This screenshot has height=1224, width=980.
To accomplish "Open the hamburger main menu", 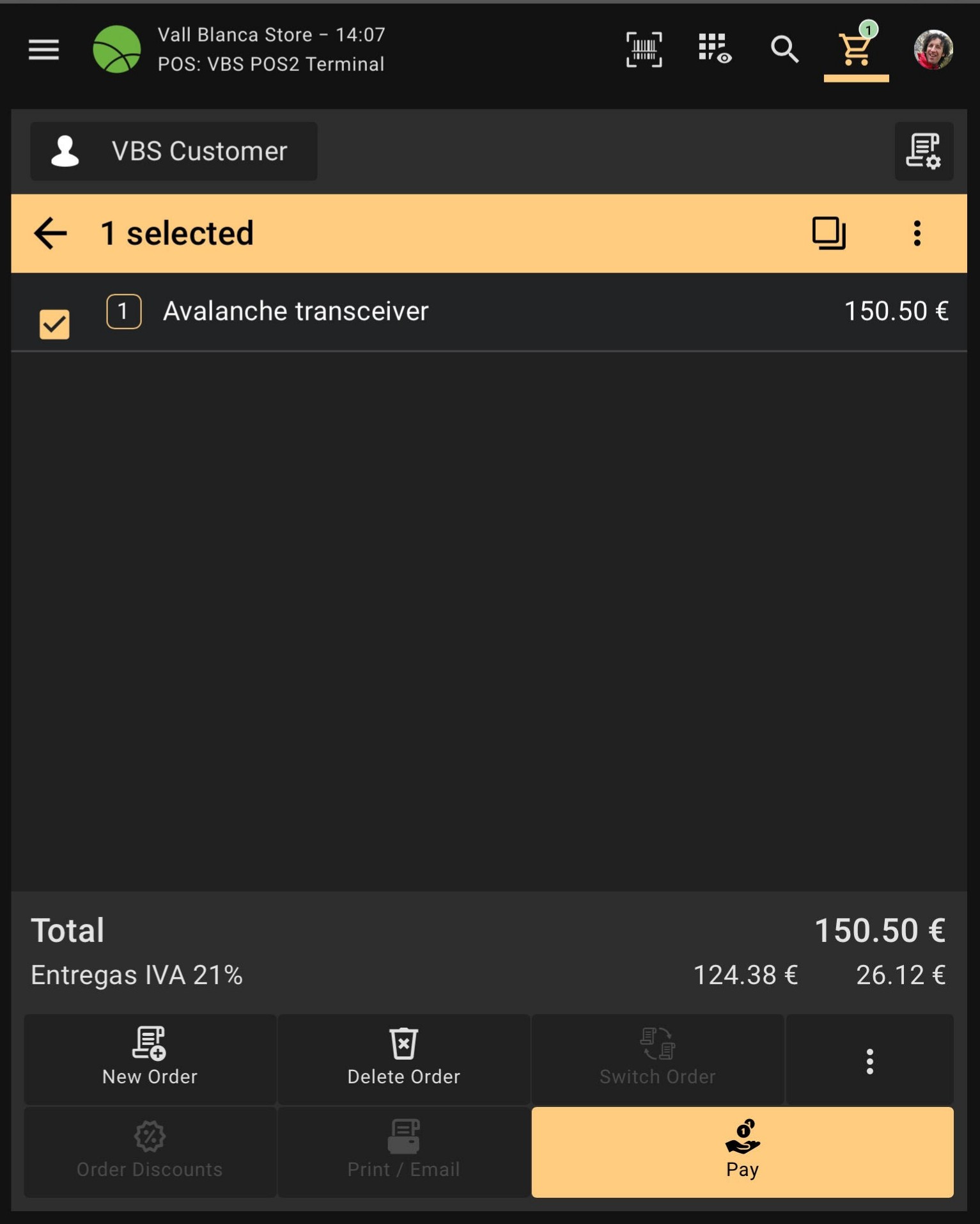I will [x=43, y=49].
